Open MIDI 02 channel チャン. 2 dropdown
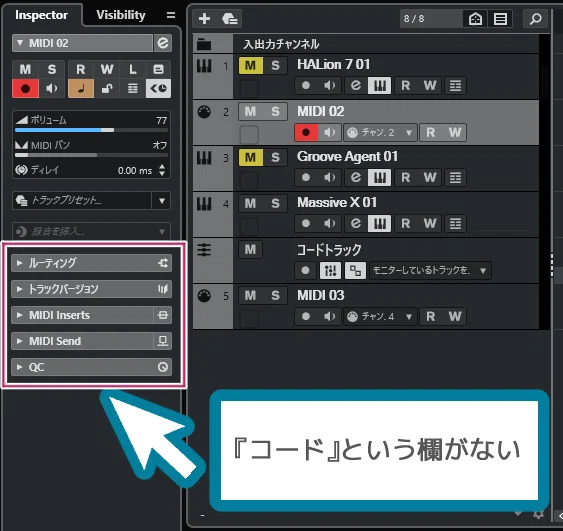Image resolution: width=563 pixels, height=531 pixels. tap(381, 132)
